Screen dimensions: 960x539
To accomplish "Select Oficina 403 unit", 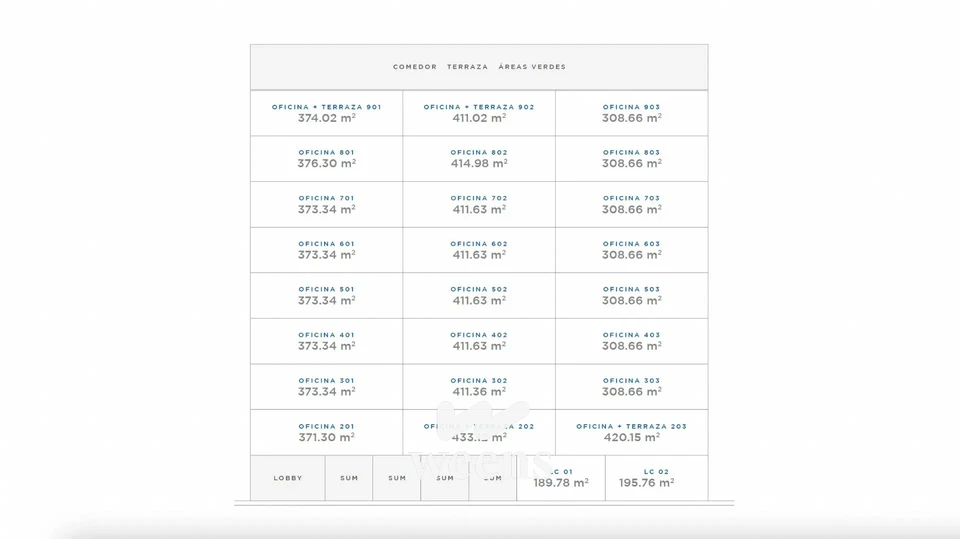I will (x=631, y=341).
